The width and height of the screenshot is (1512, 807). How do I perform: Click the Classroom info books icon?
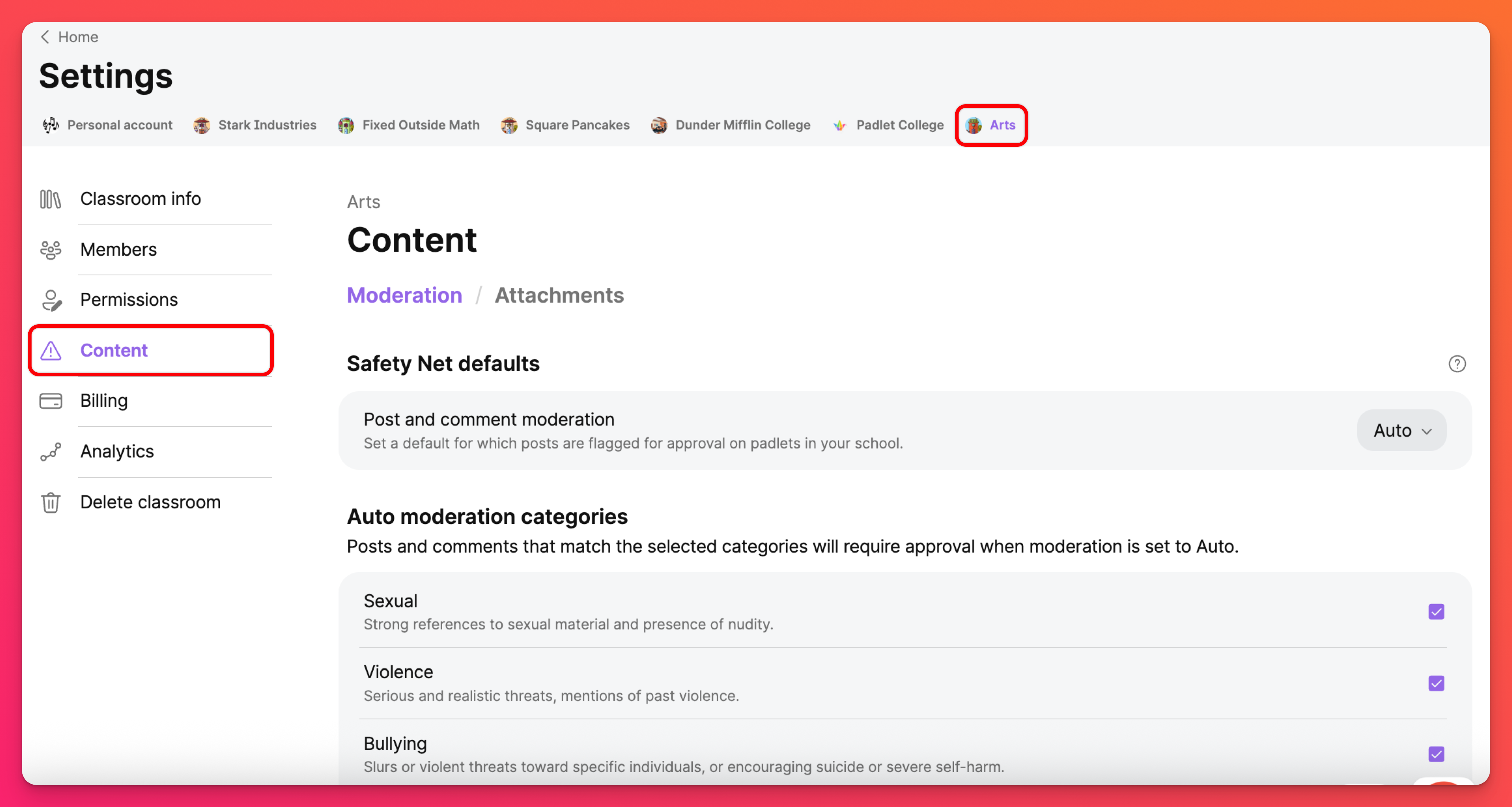[51, 199]
